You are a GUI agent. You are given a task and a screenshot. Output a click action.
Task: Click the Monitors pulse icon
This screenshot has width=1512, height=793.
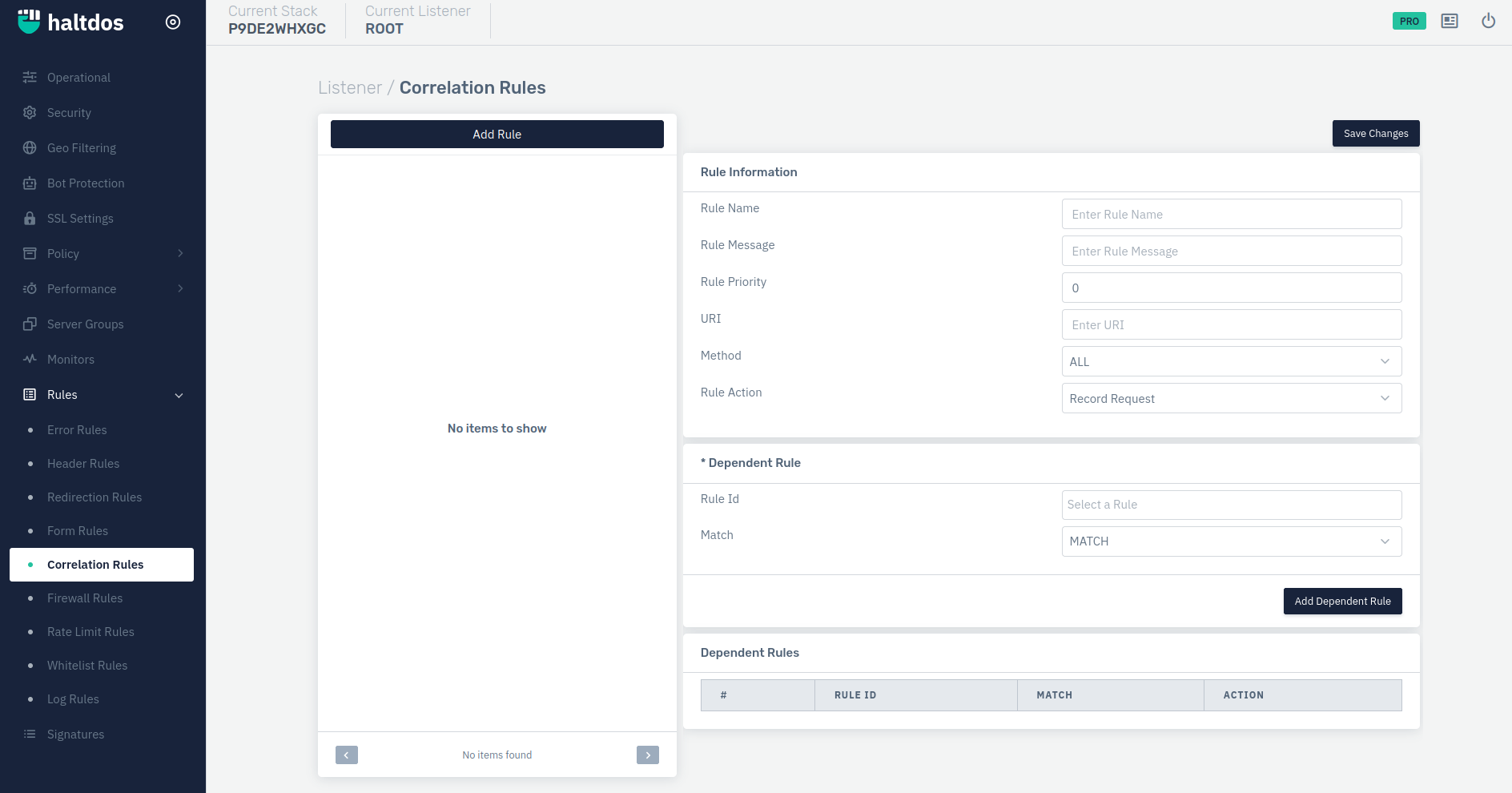[x=30, y=360]
